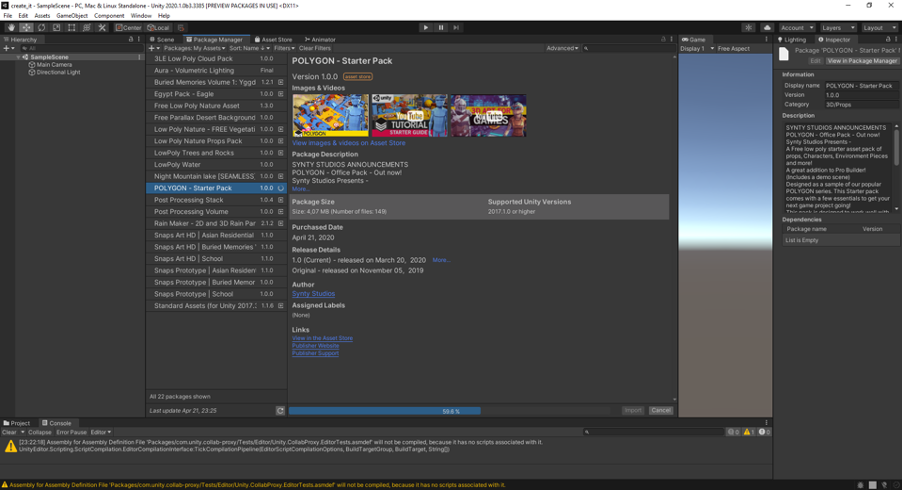Refresh the package list icon

(x=280, y=411)
